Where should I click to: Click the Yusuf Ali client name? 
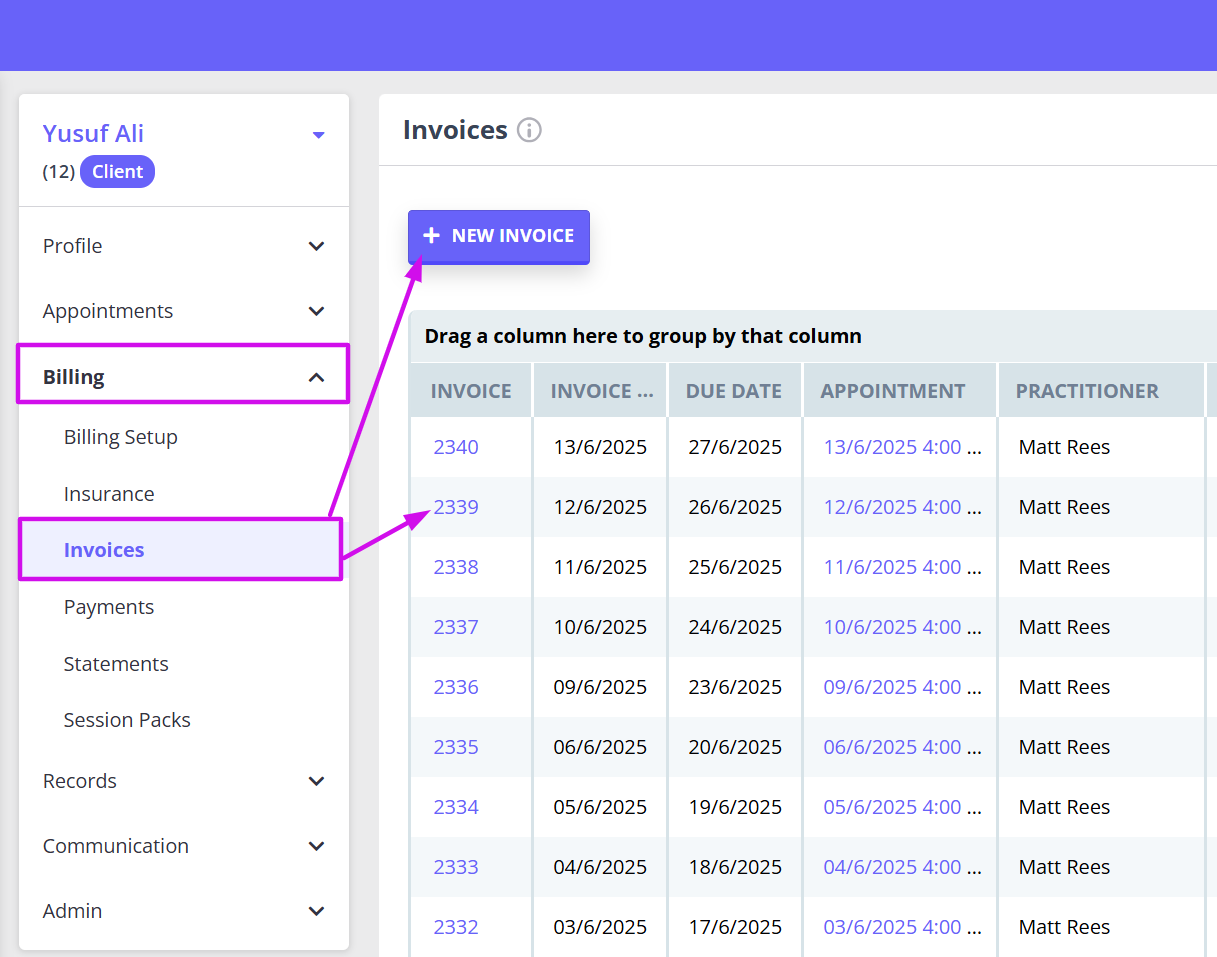click(x=93, y=133)
